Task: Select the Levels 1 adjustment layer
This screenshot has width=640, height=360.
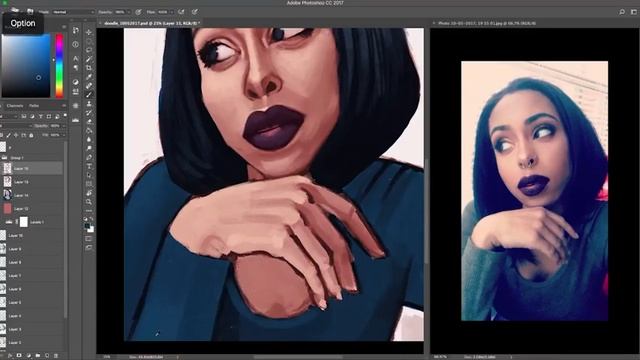Action: coord(31,222)
